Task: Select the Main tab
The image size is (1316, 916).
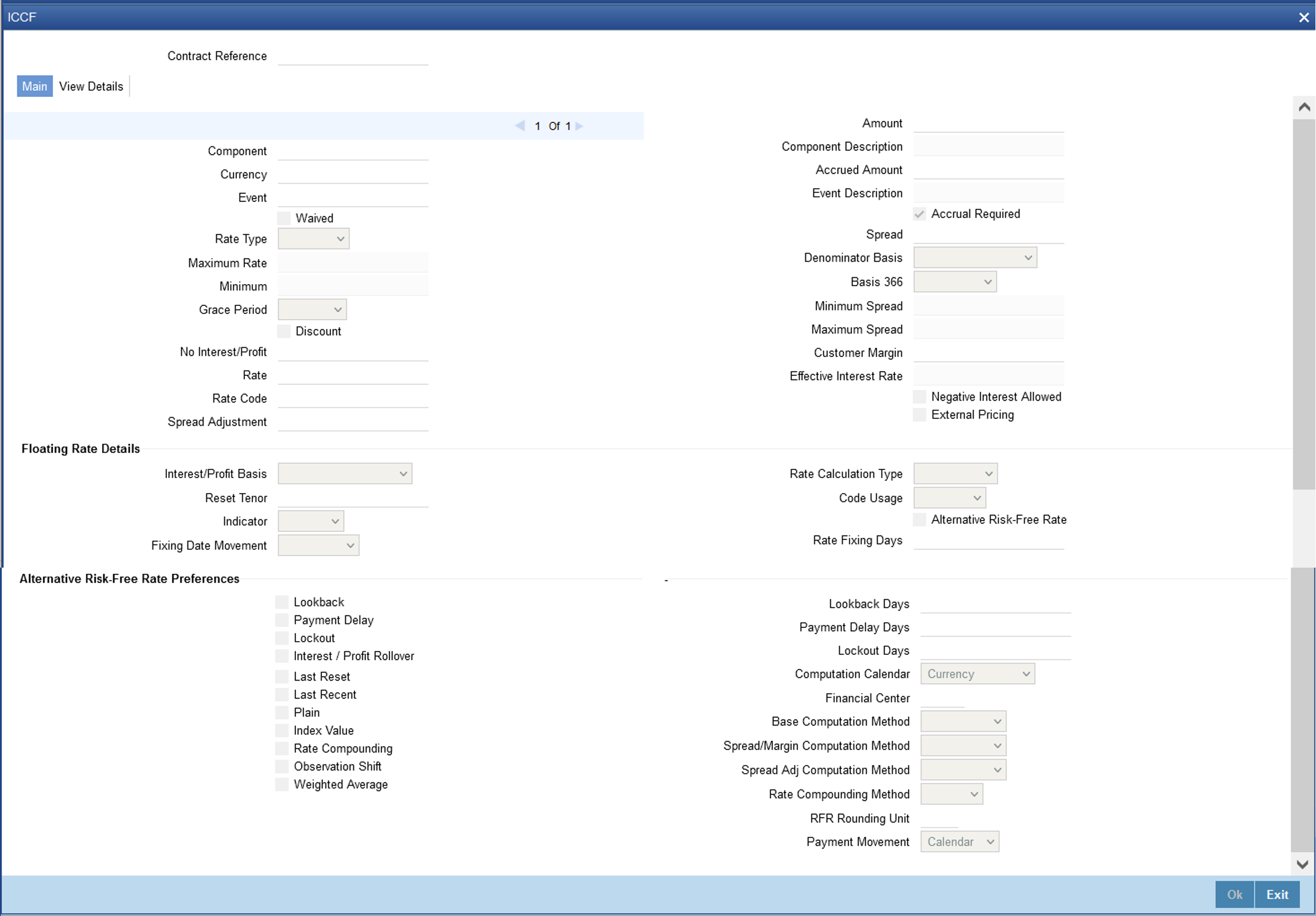Action: (34, 87)
